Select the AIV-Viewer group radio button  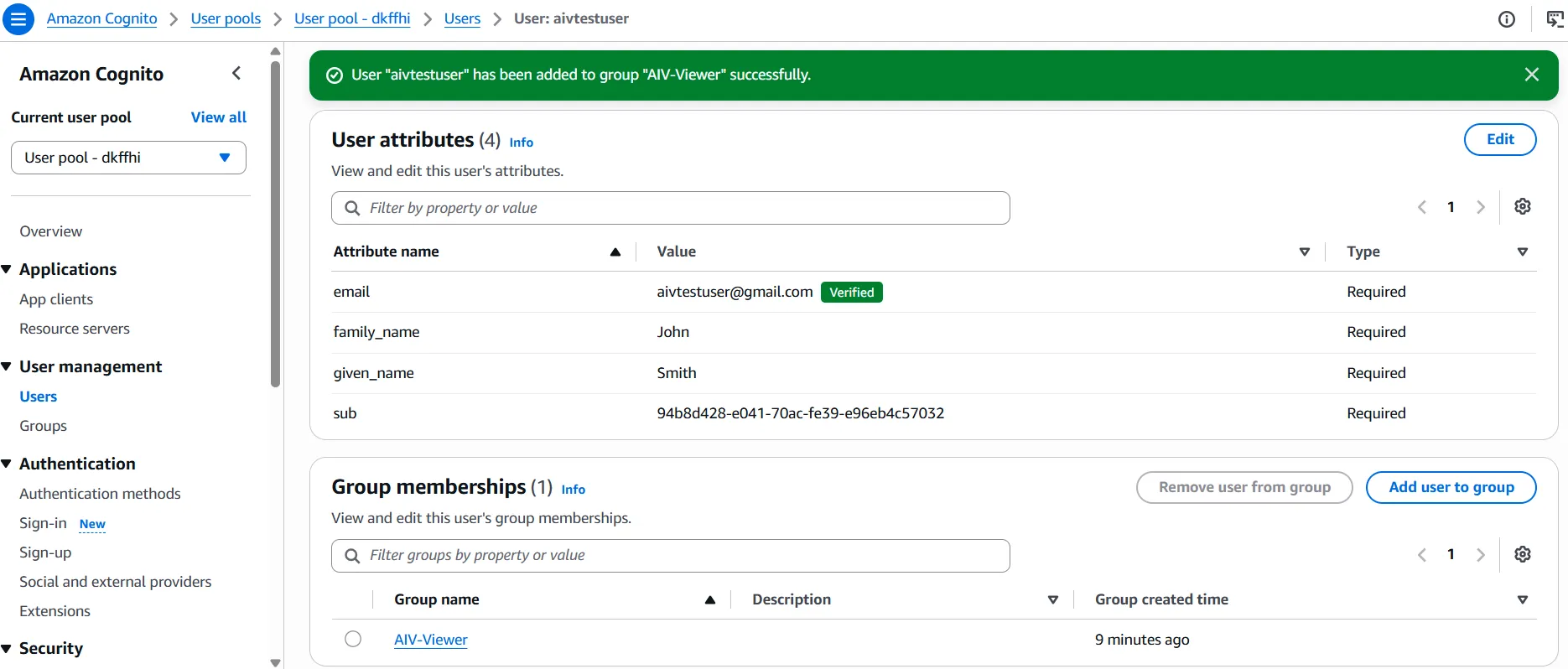[x=353, y=639]
